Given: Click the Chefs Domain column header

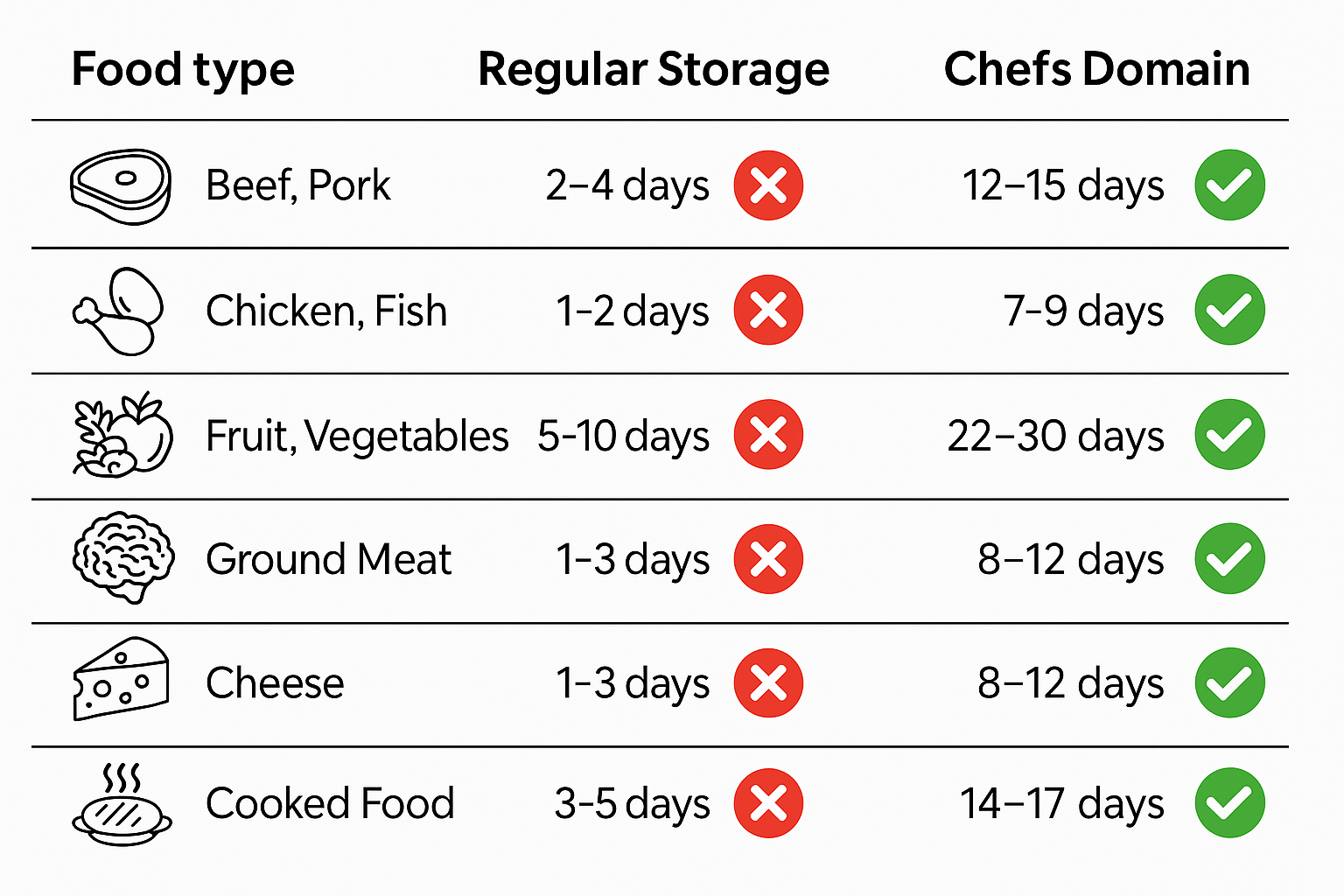Looking at the screenshot, I should tap(1096, 70).
